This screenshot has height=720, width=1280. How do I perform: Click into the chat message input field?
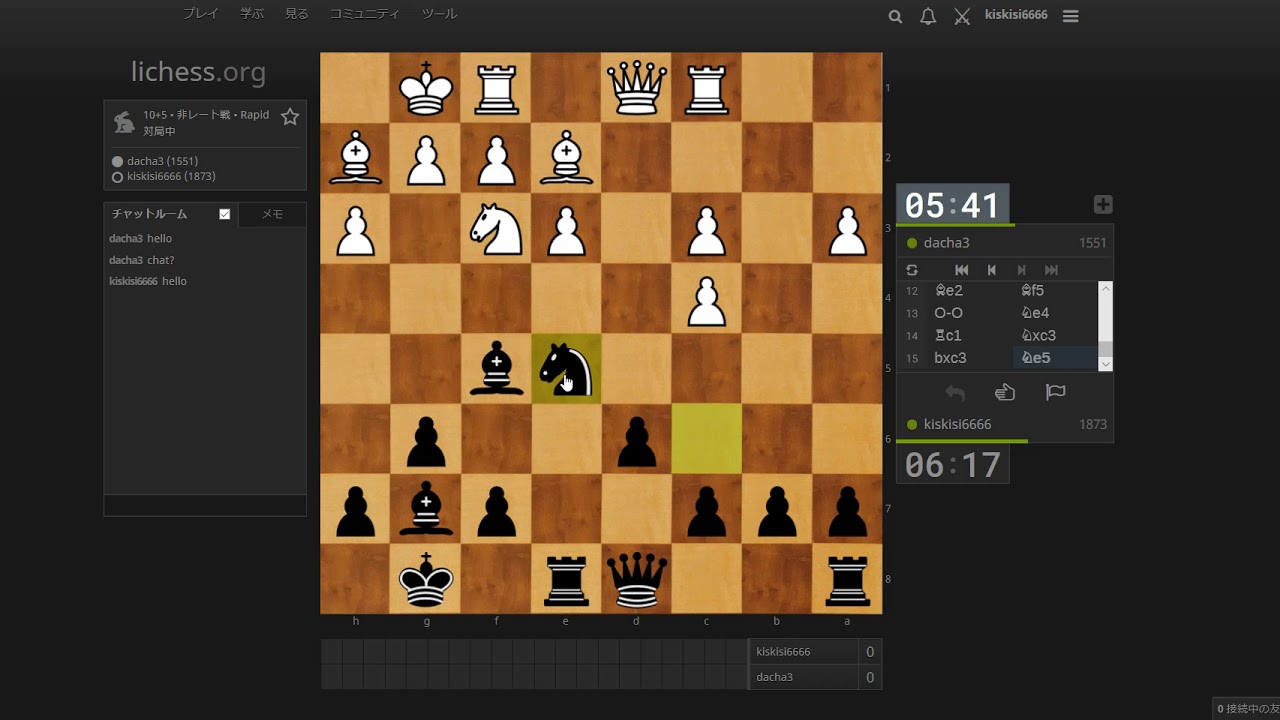click(x=205, y=505)
